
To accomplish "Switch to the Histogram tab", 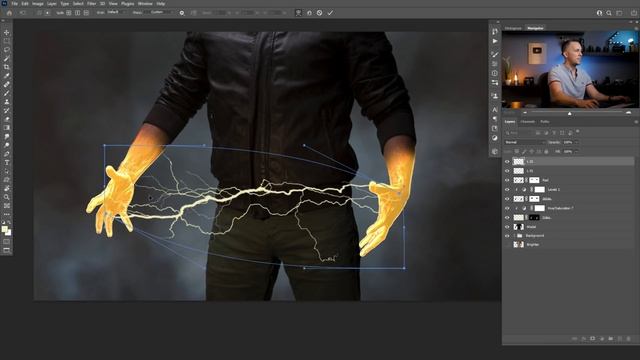I will (513, 28).
